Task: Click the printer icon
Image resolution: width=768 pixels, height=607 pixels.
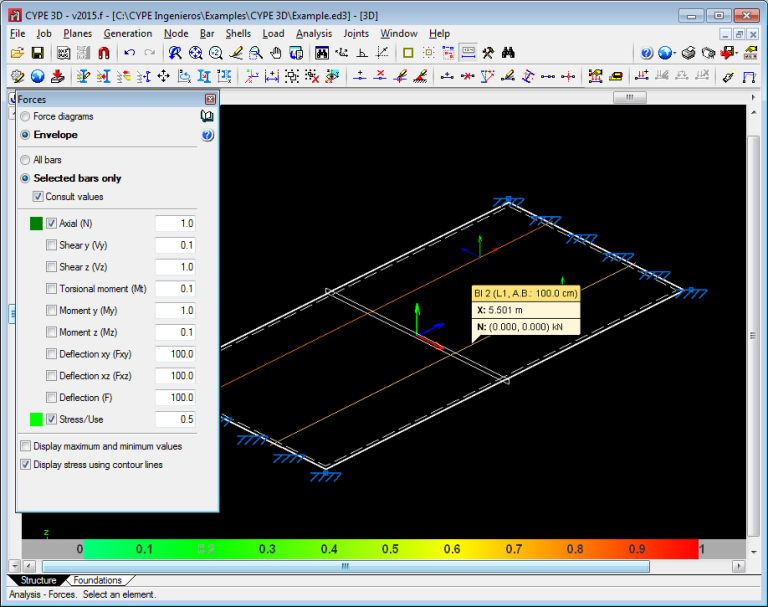Action: click(x=688, y=53)
